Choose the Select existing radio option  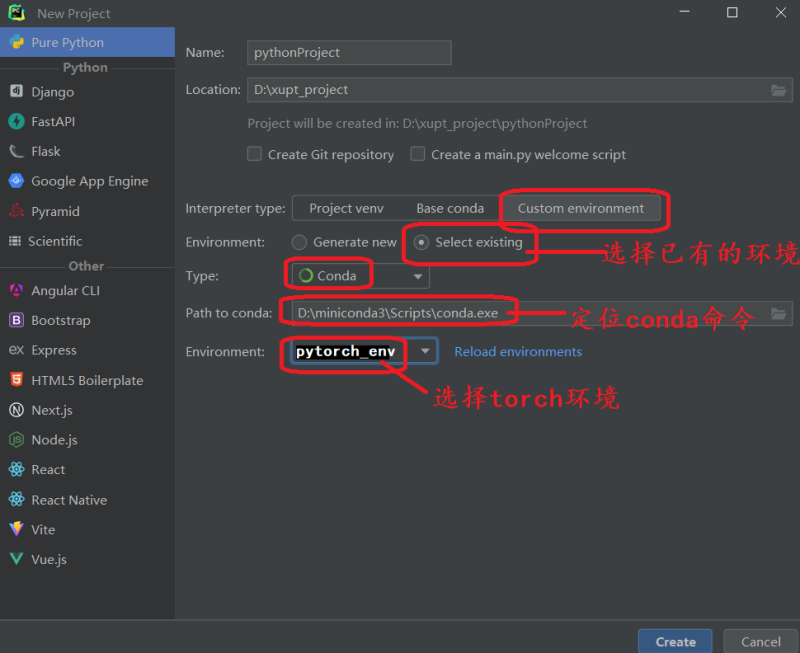[x=421, y=242]
